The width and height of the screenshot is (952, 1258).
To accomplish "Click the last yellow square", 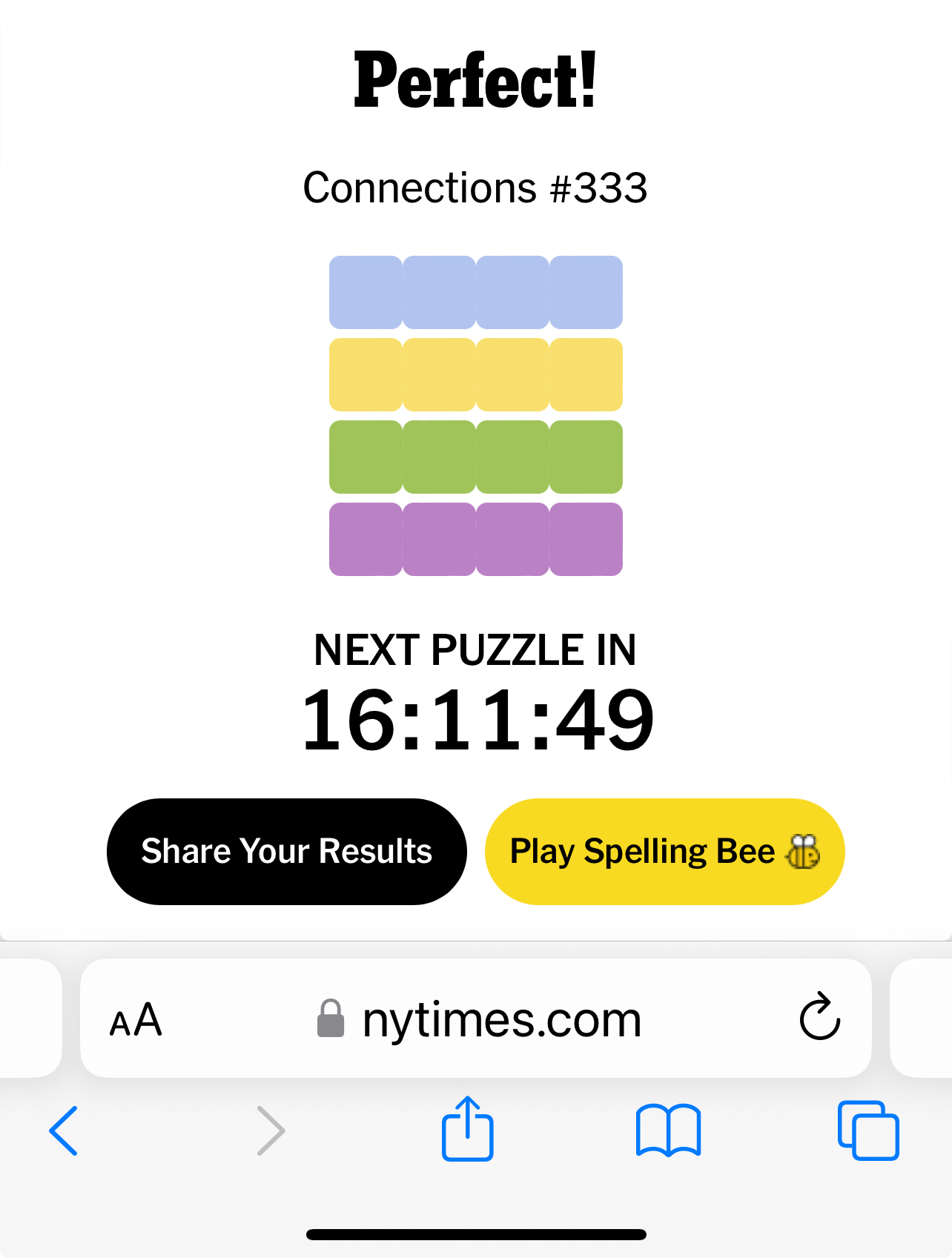I will click(x=586, y=374).
